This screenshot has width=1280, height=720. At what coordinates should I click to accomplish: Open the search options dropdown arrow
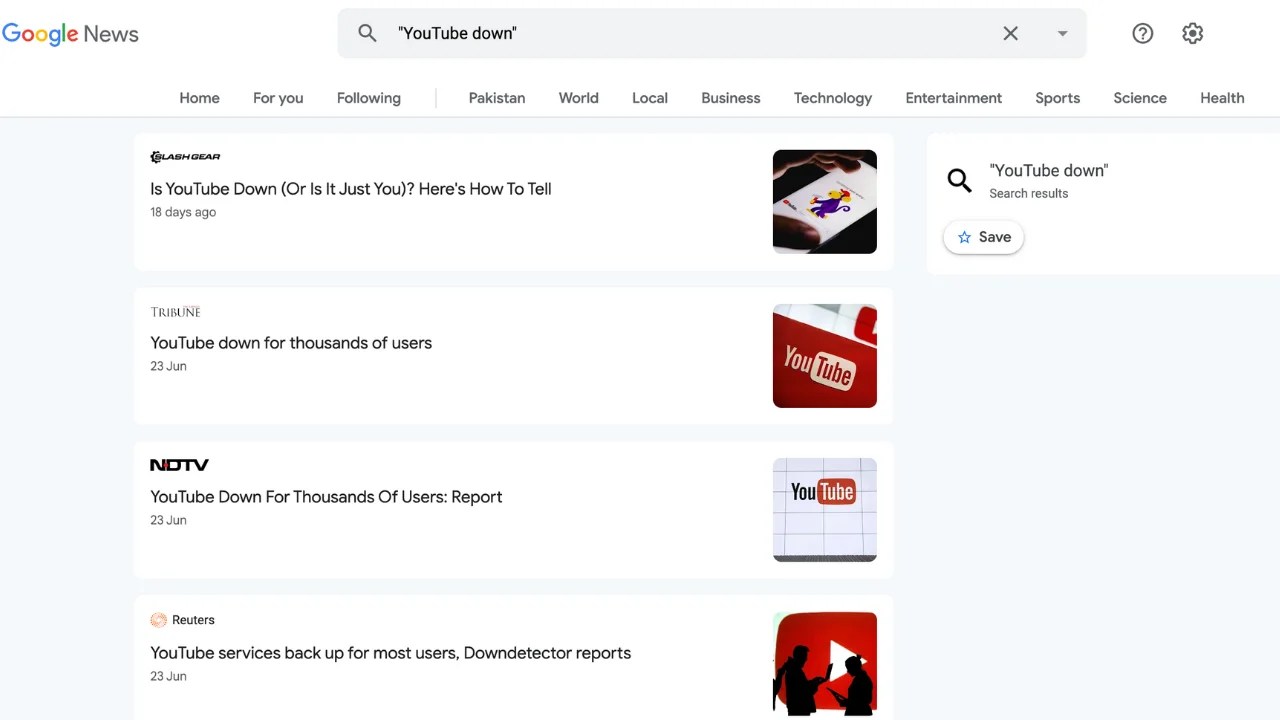click(x=1062, y=33)
